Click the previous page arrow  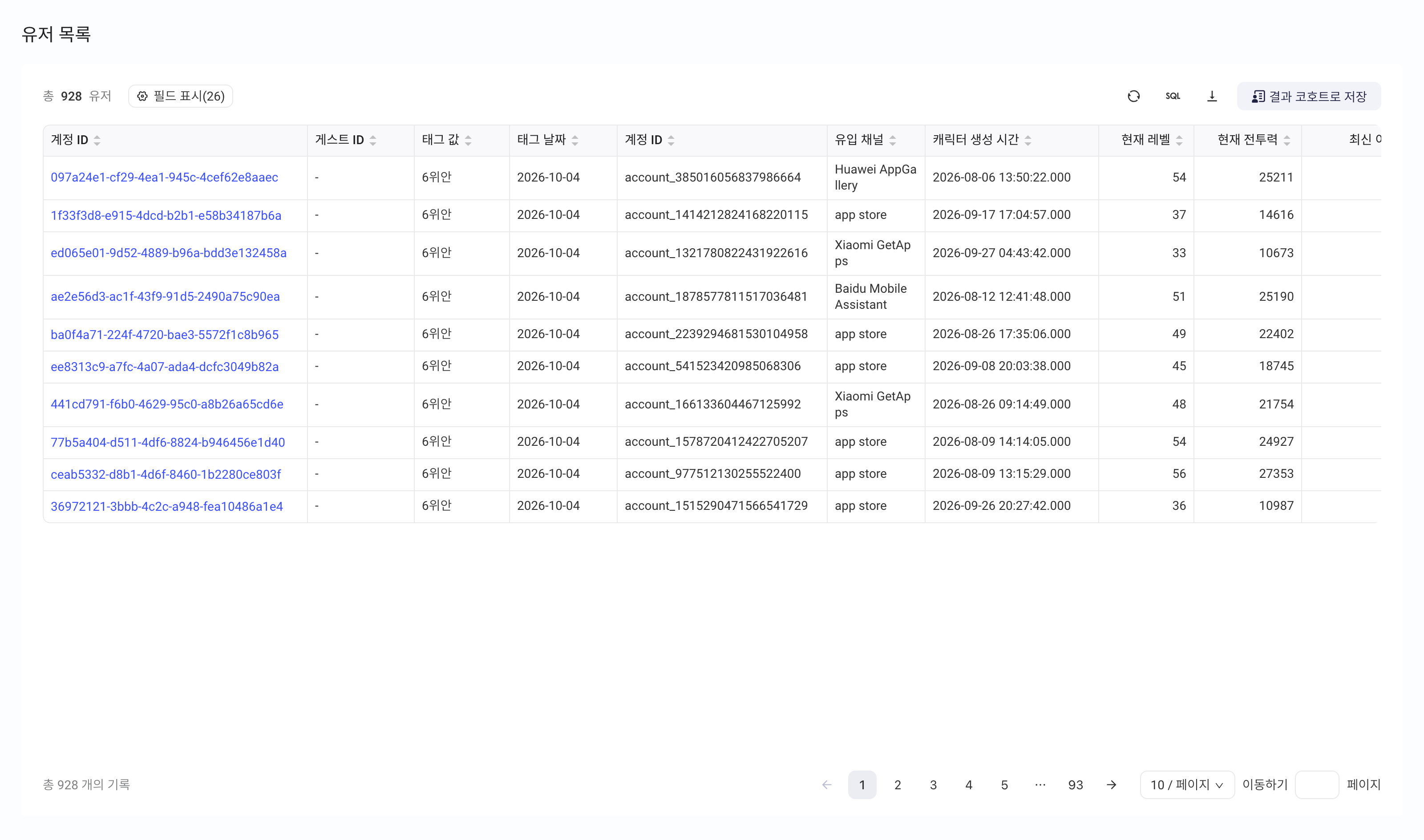point(827,784)
